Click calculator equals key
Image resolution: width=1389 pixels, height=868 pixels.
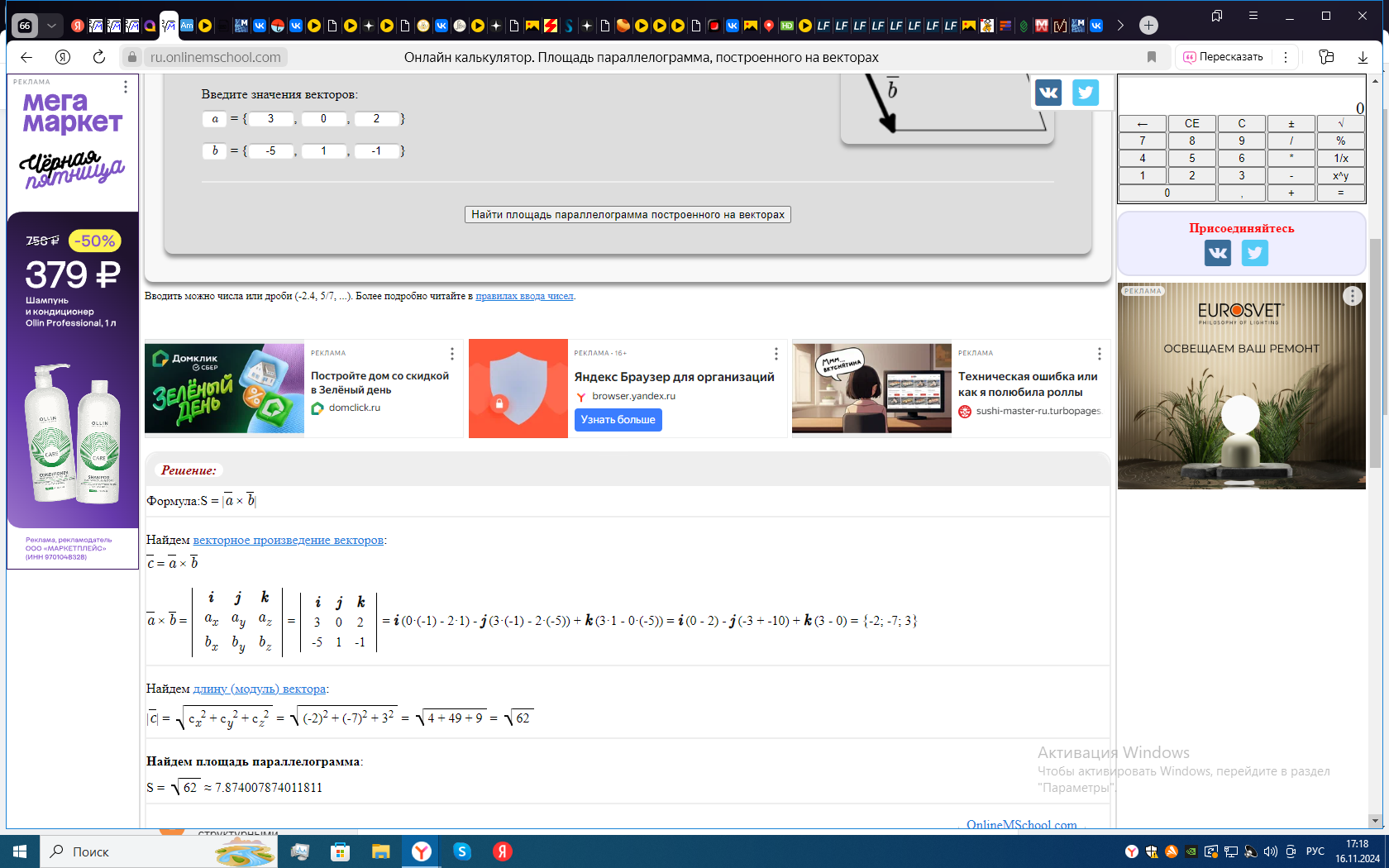(x=1340, y=193)
